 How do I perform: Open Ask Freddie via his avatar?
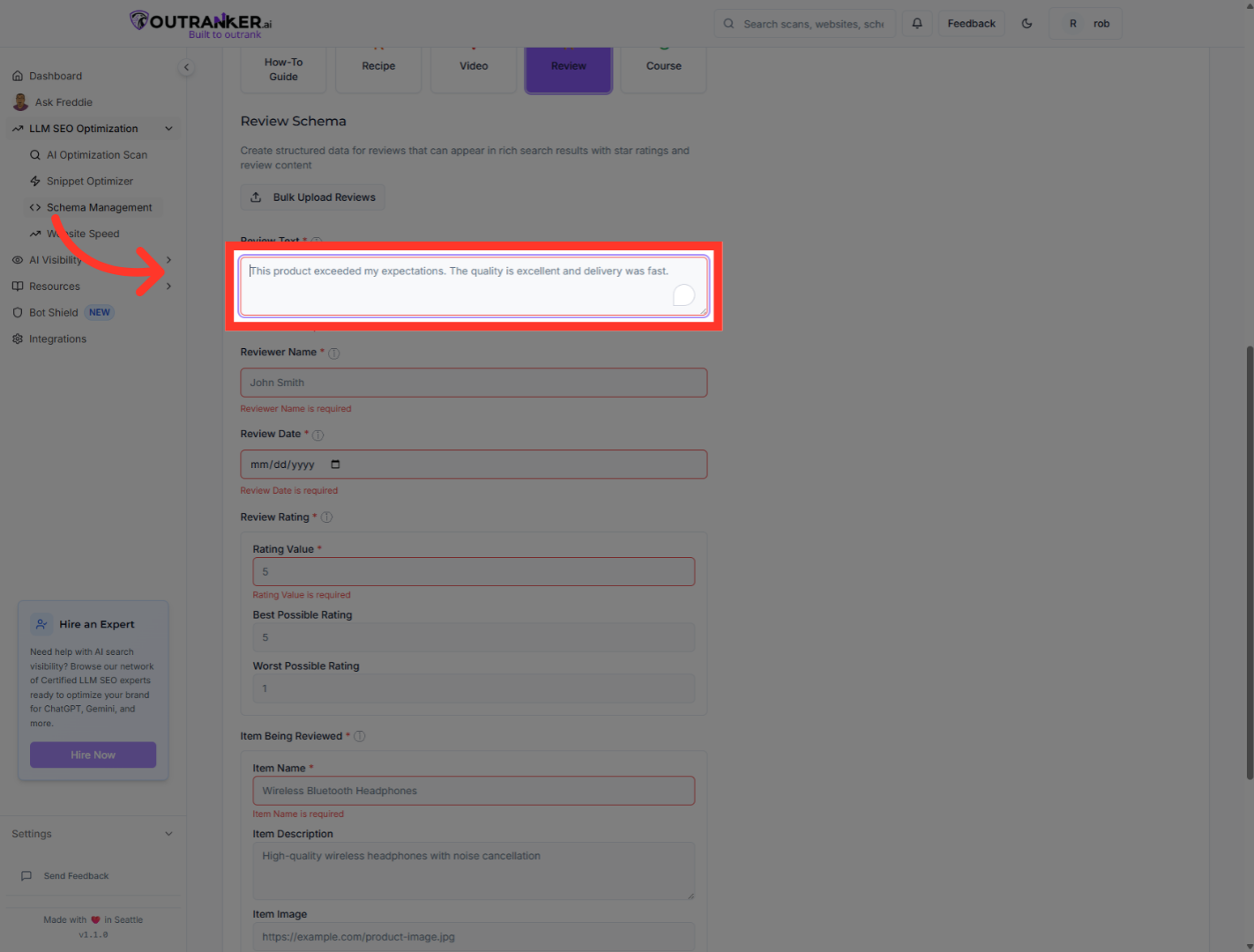point(20,102)
